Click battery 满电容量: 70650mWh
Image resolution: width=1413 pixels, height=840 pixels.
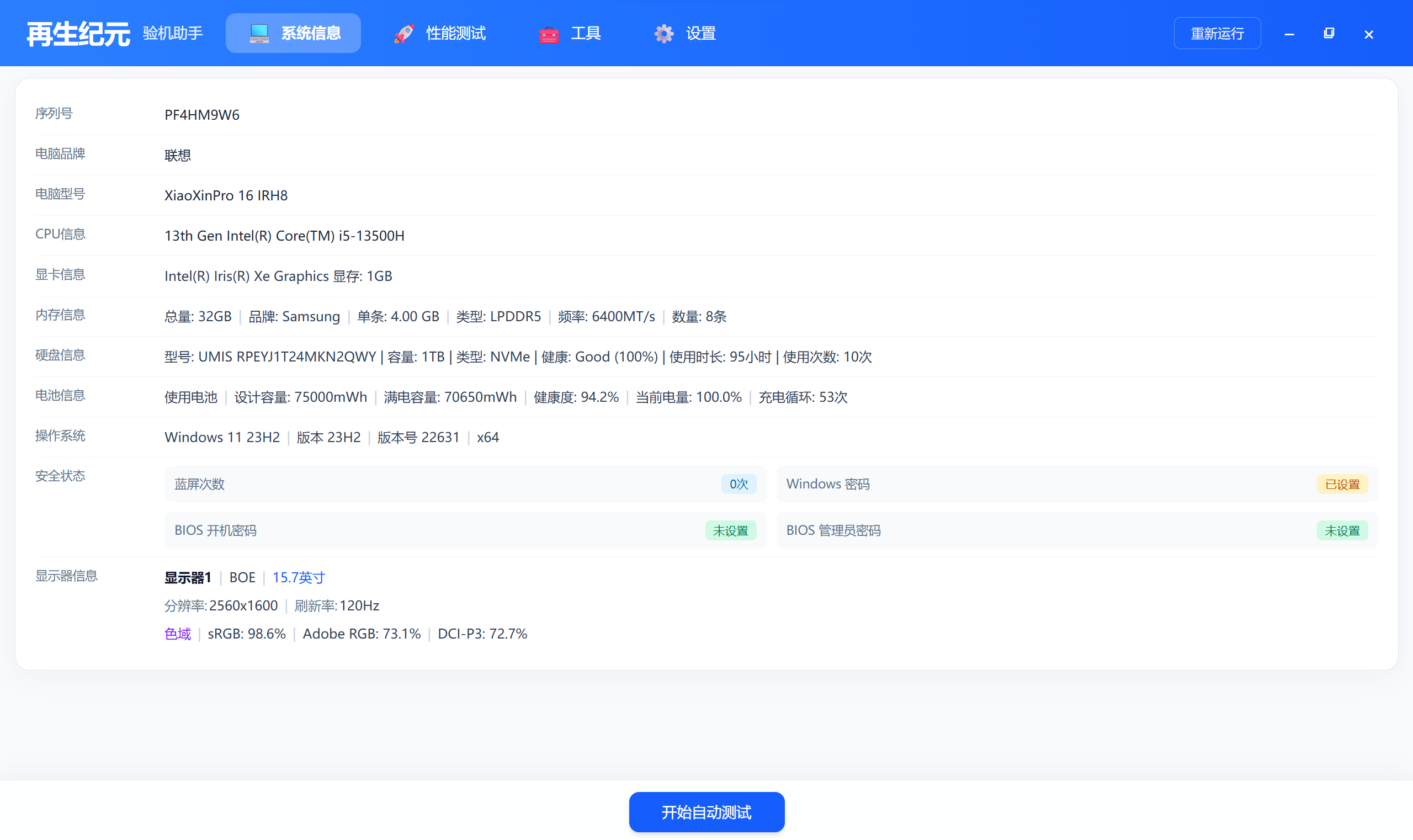coord(450,397)
